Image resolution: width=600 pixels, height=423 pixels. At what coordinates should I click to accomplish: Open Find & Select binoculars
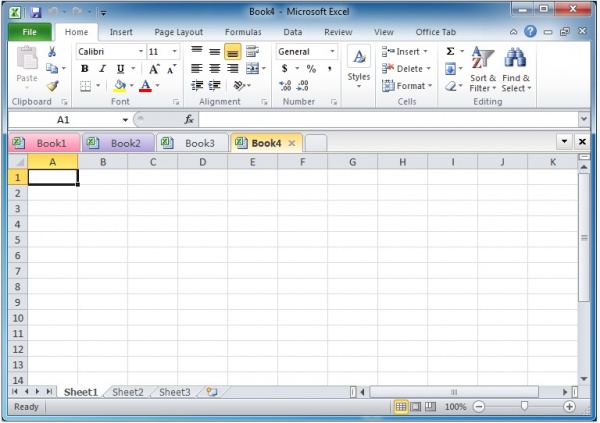tap(516, 69)
